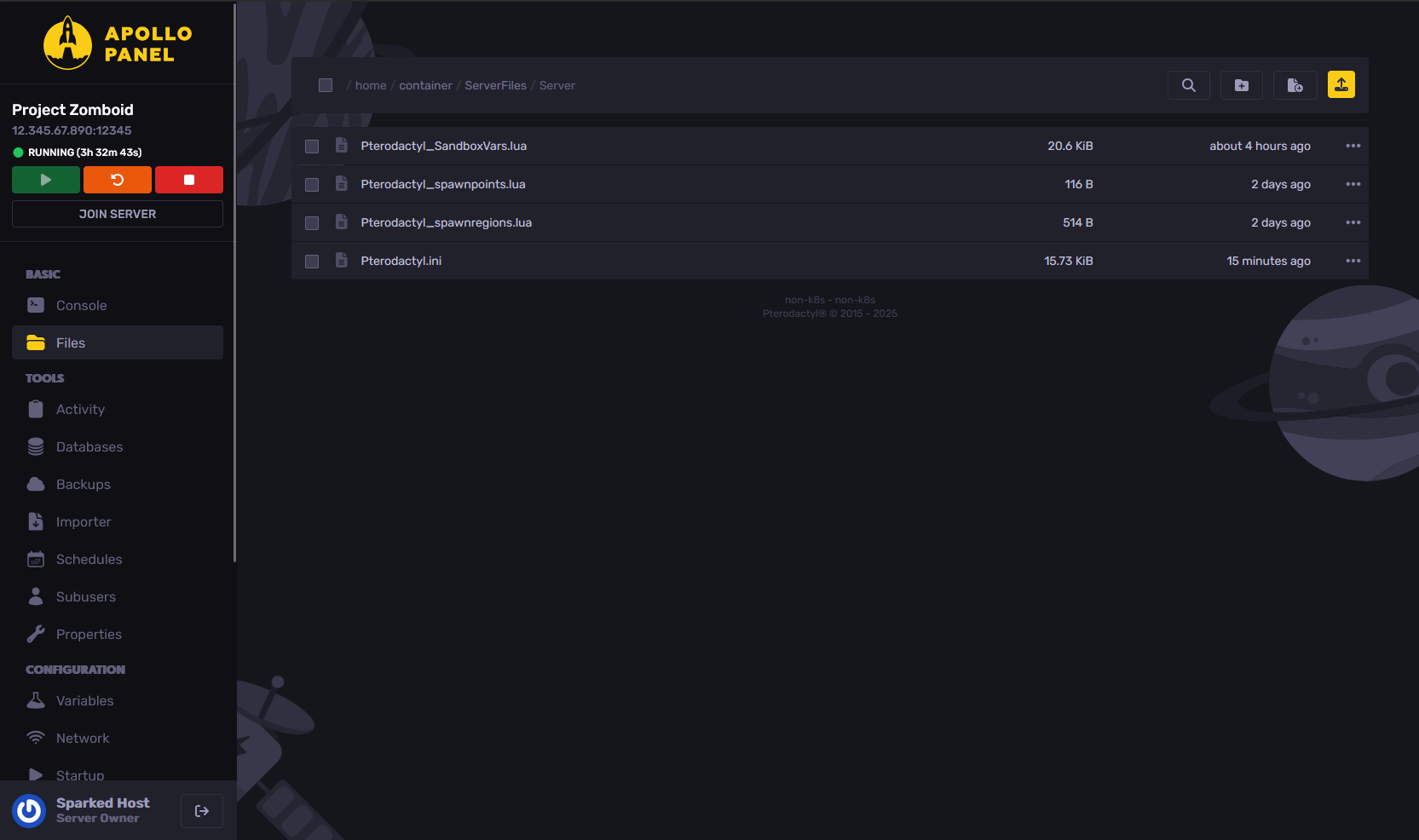Click the sidebar vertical scrollbar
The width and height of the screenshot is (1419, 840).
(234, 283)
